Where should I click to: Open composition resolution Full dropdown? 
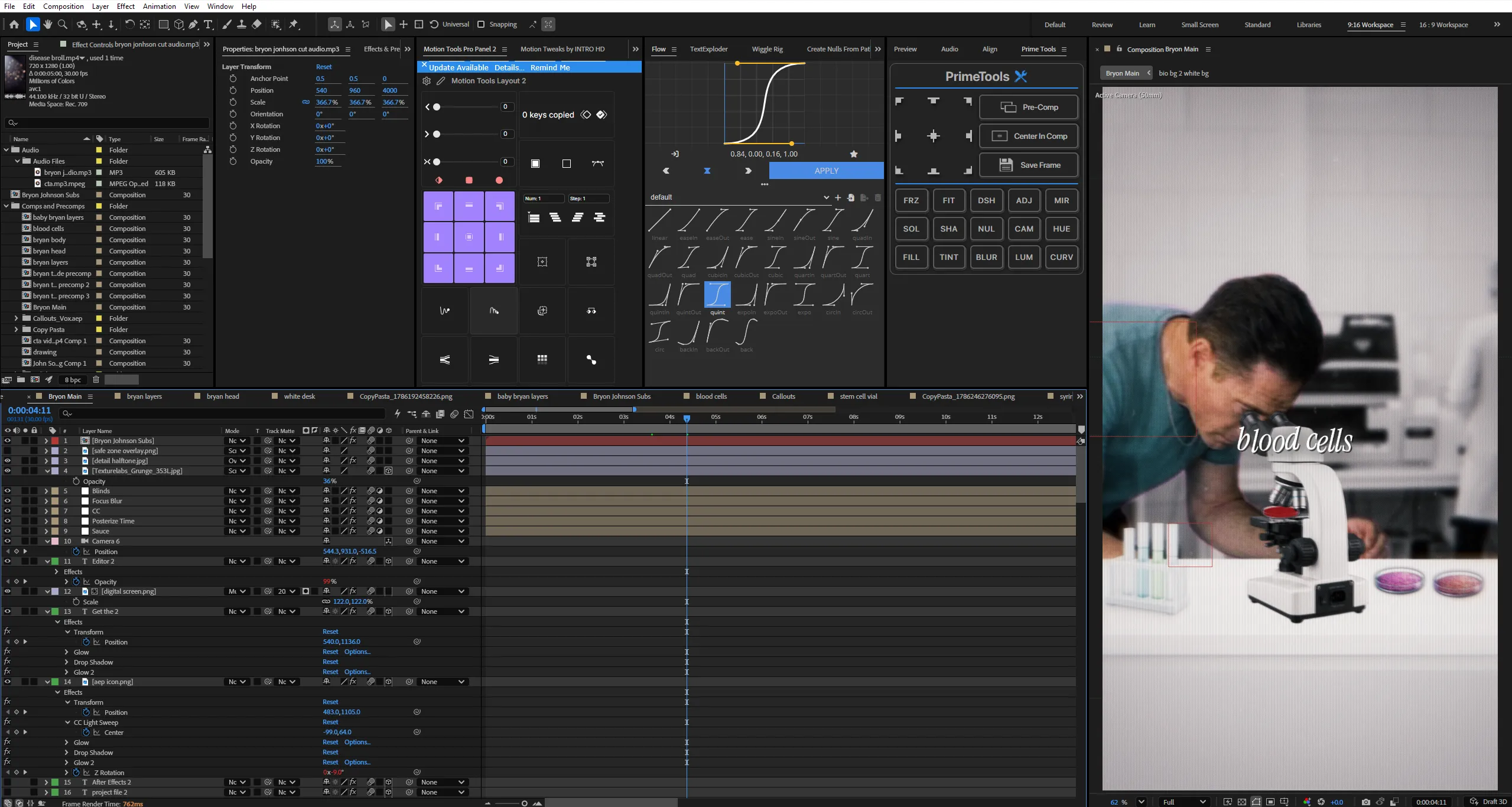coord(1184,802)
